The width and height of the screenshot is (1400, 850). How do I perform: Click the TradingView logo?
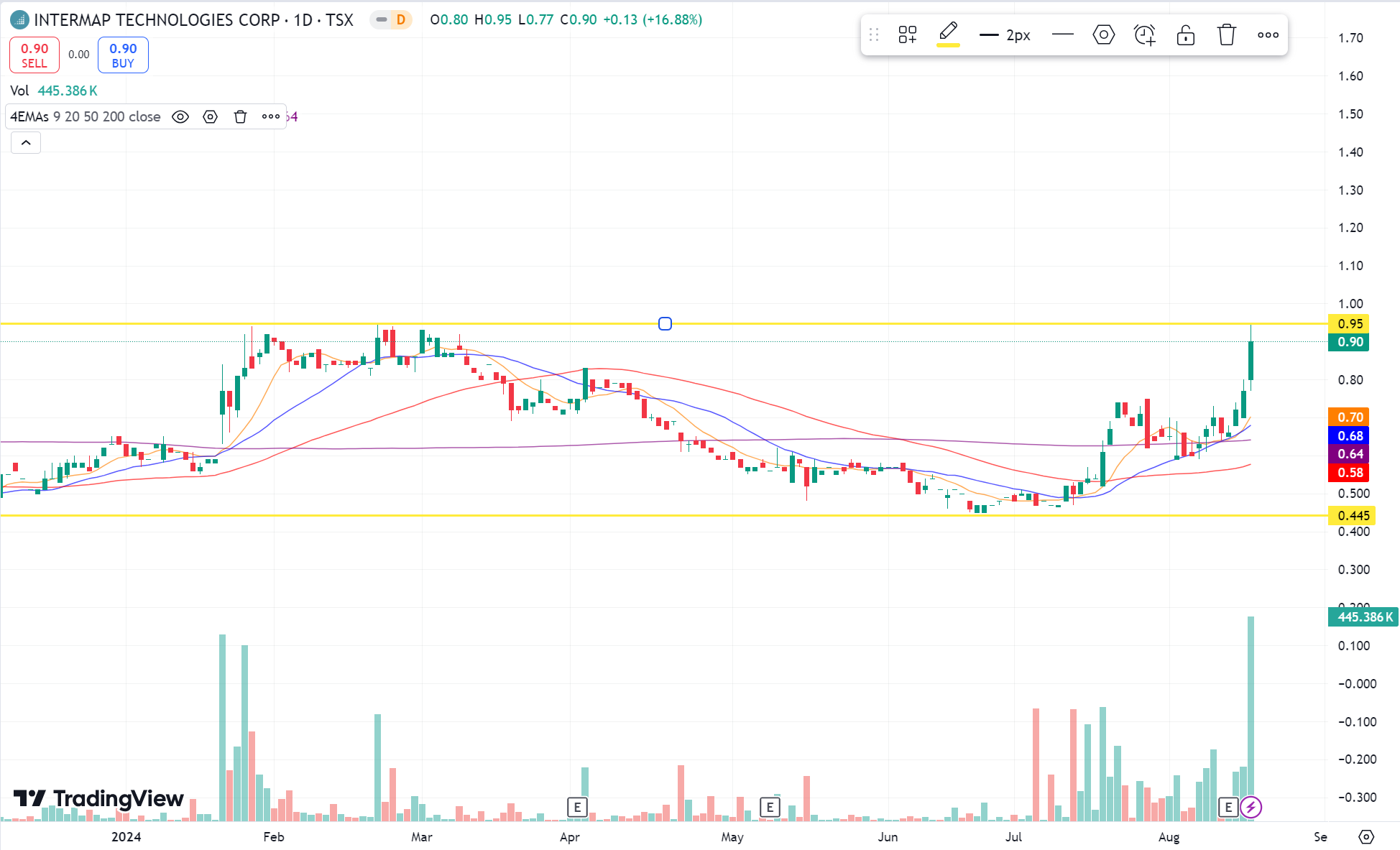98,798
